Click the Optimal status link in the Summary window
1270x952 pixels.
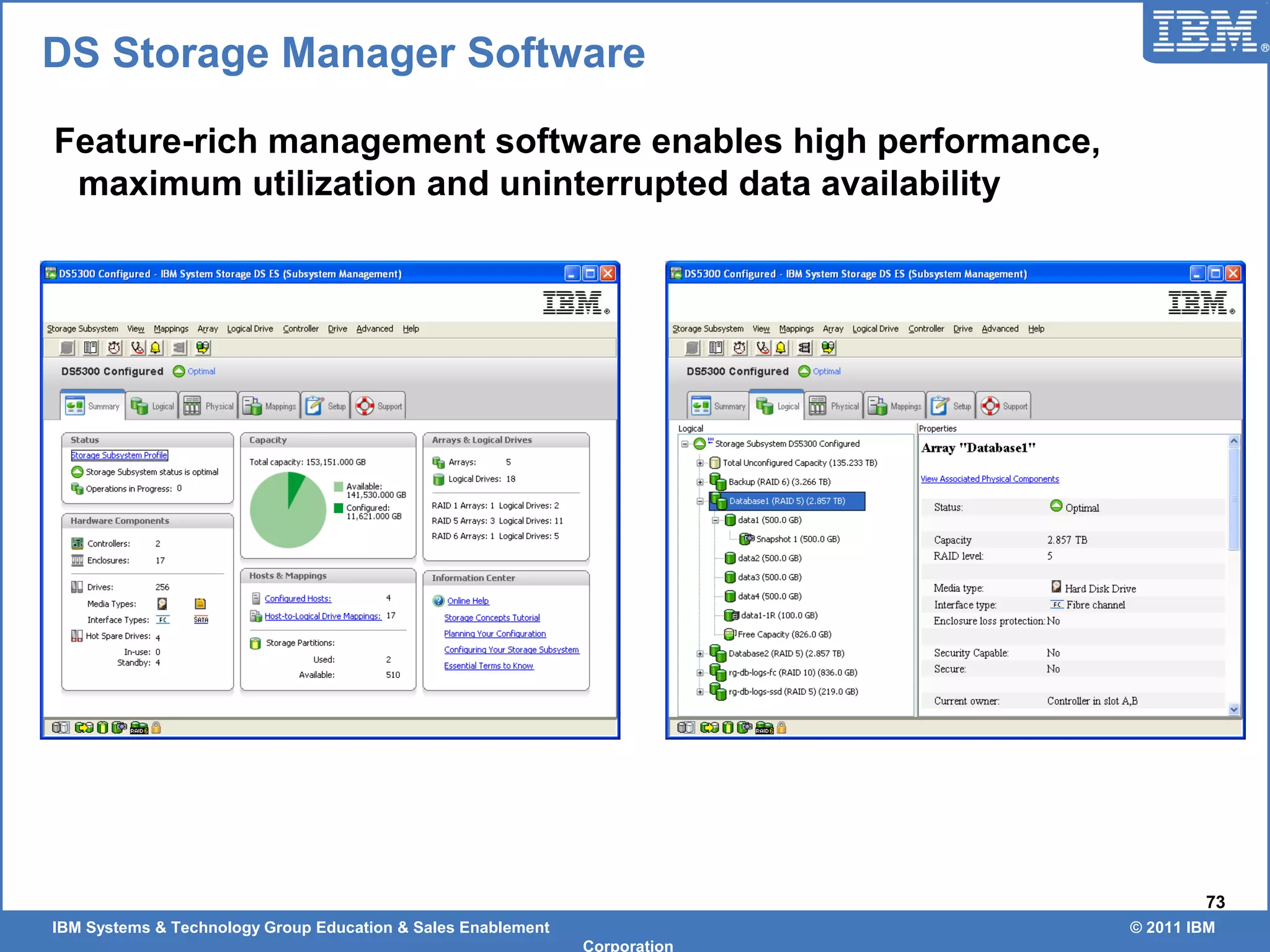[201, 371]
